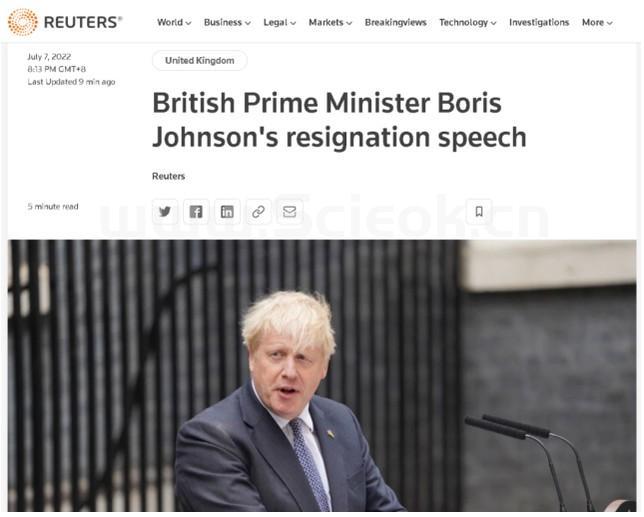Expand the Business dropdown menu
This screenshot has height=517, width=644.
[227, 23]
